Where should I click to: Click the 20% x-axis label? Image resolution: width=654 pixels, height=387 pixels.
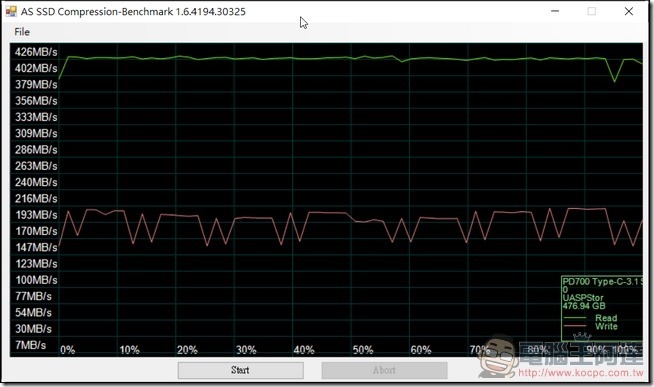point(187,350)
